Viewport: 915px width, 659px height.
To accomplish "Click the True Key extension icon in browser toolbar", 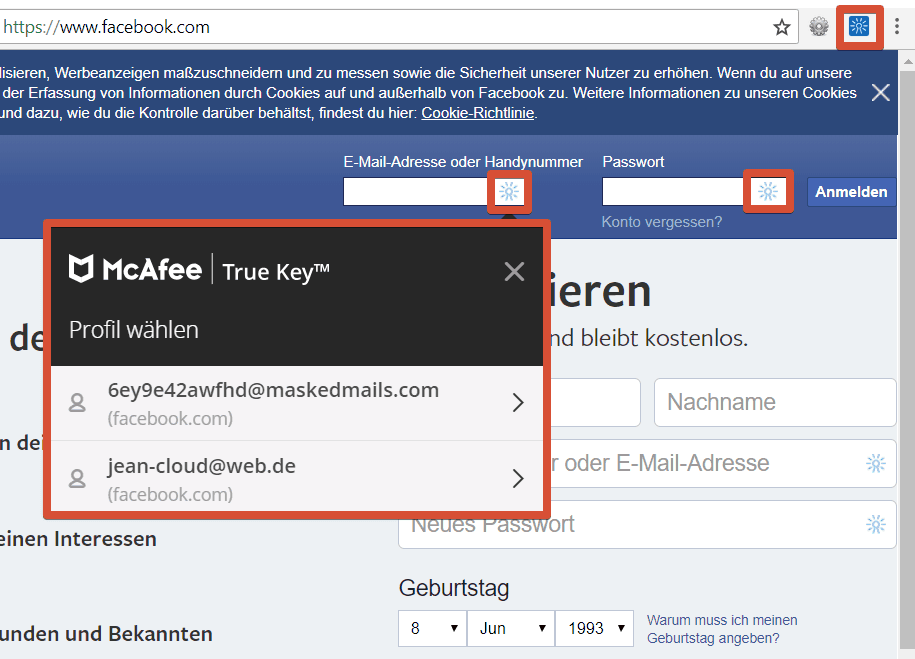I will click(x=859, y=26).
